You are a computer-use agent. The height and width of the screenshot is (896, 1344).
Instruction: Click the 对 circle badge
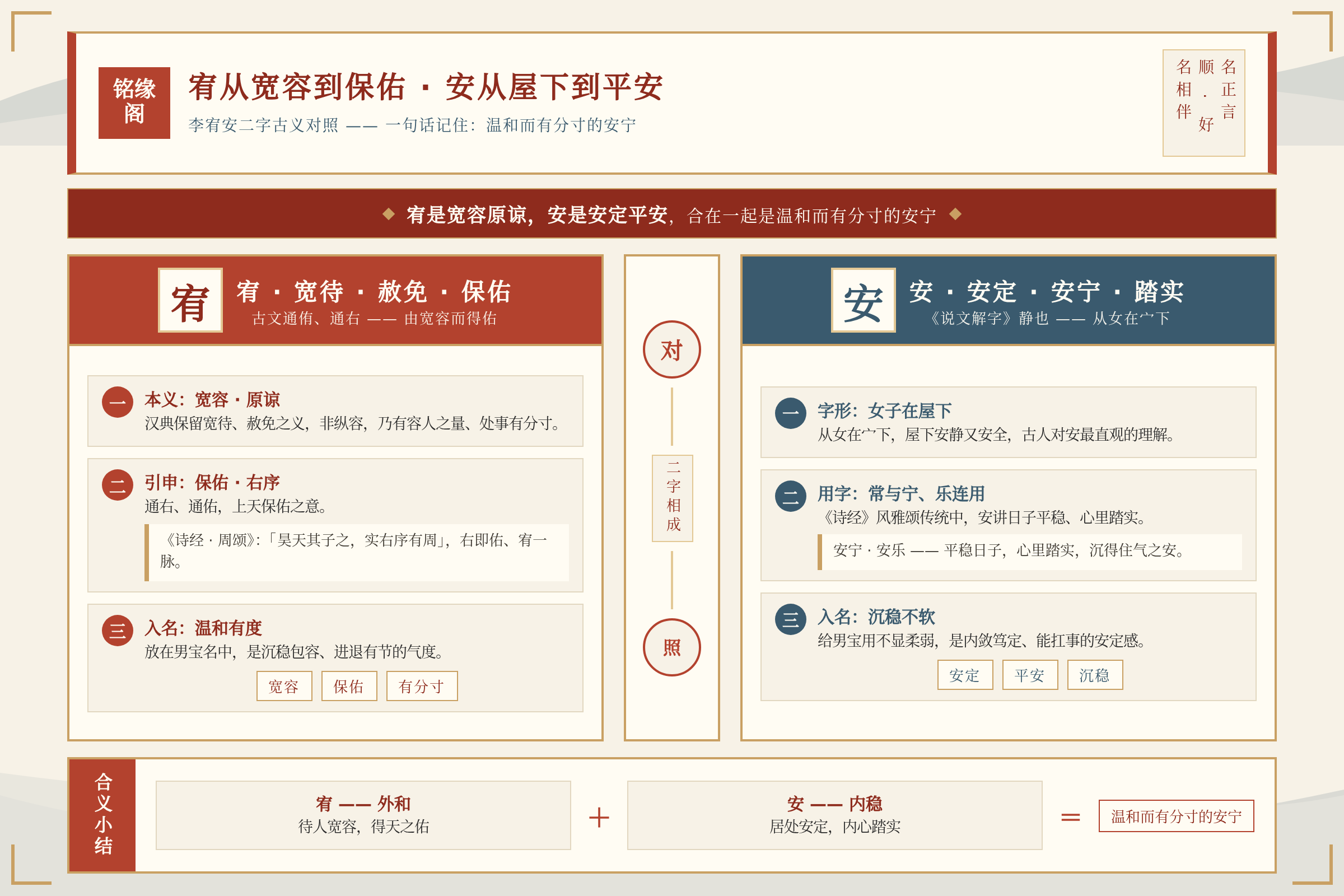pyautogui.click(x=672, y=349)
